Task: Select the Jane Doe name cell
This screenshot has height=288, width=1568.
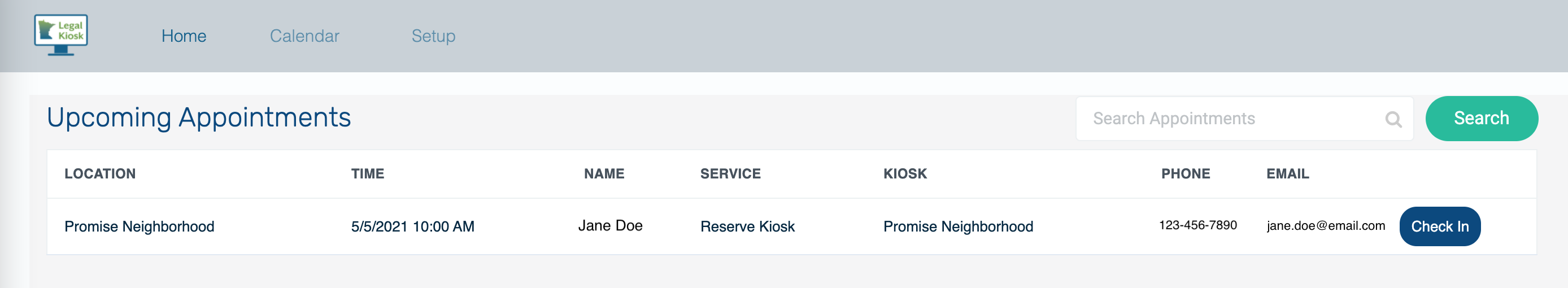Action: 610,226
